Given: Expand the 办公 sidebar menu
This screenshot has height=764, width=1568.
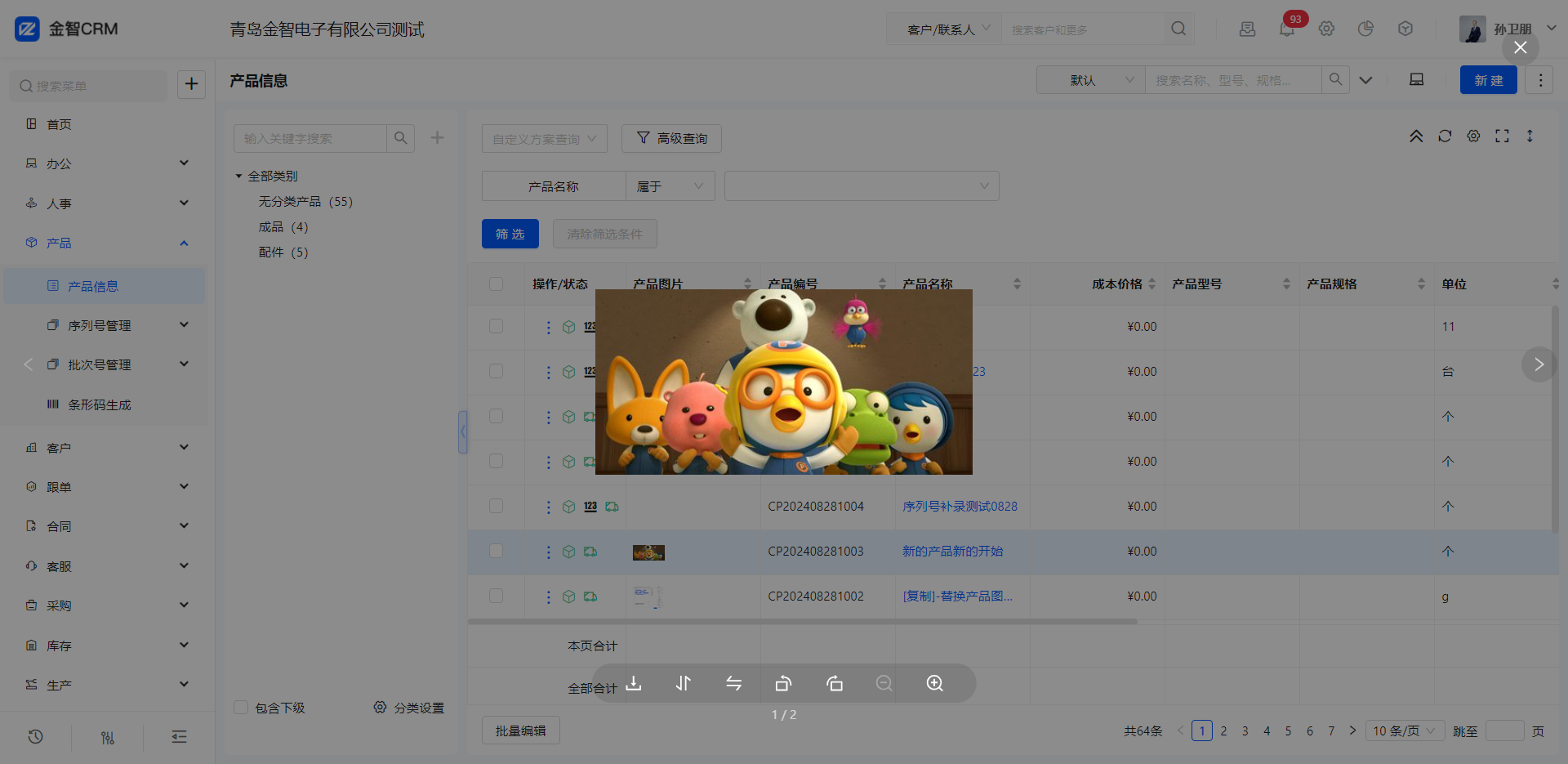Looking at the screenshot, I should click(106, 163).
